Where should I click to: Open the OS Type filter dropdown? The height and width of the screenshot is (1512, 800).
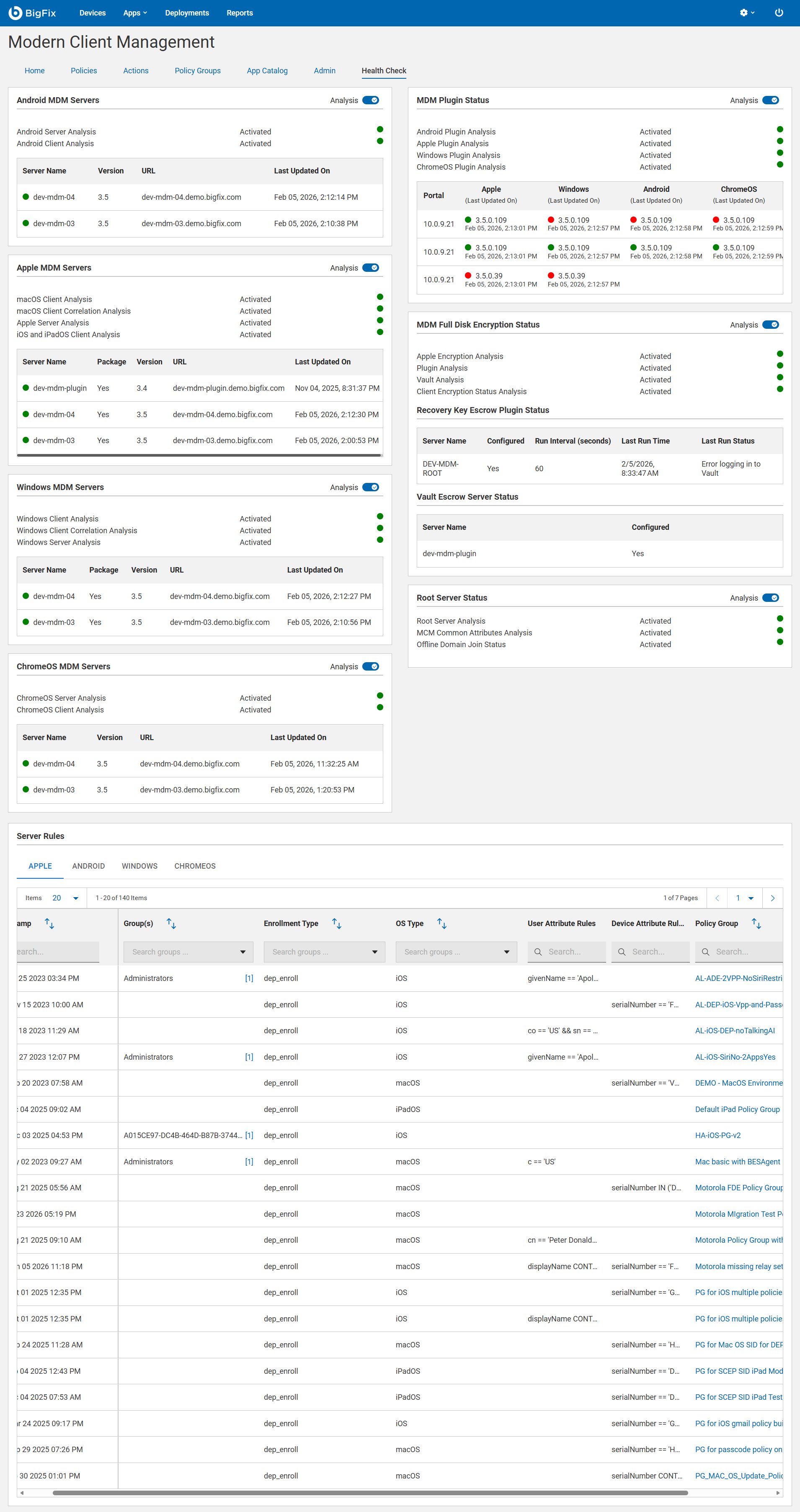(x=457, y=952)
